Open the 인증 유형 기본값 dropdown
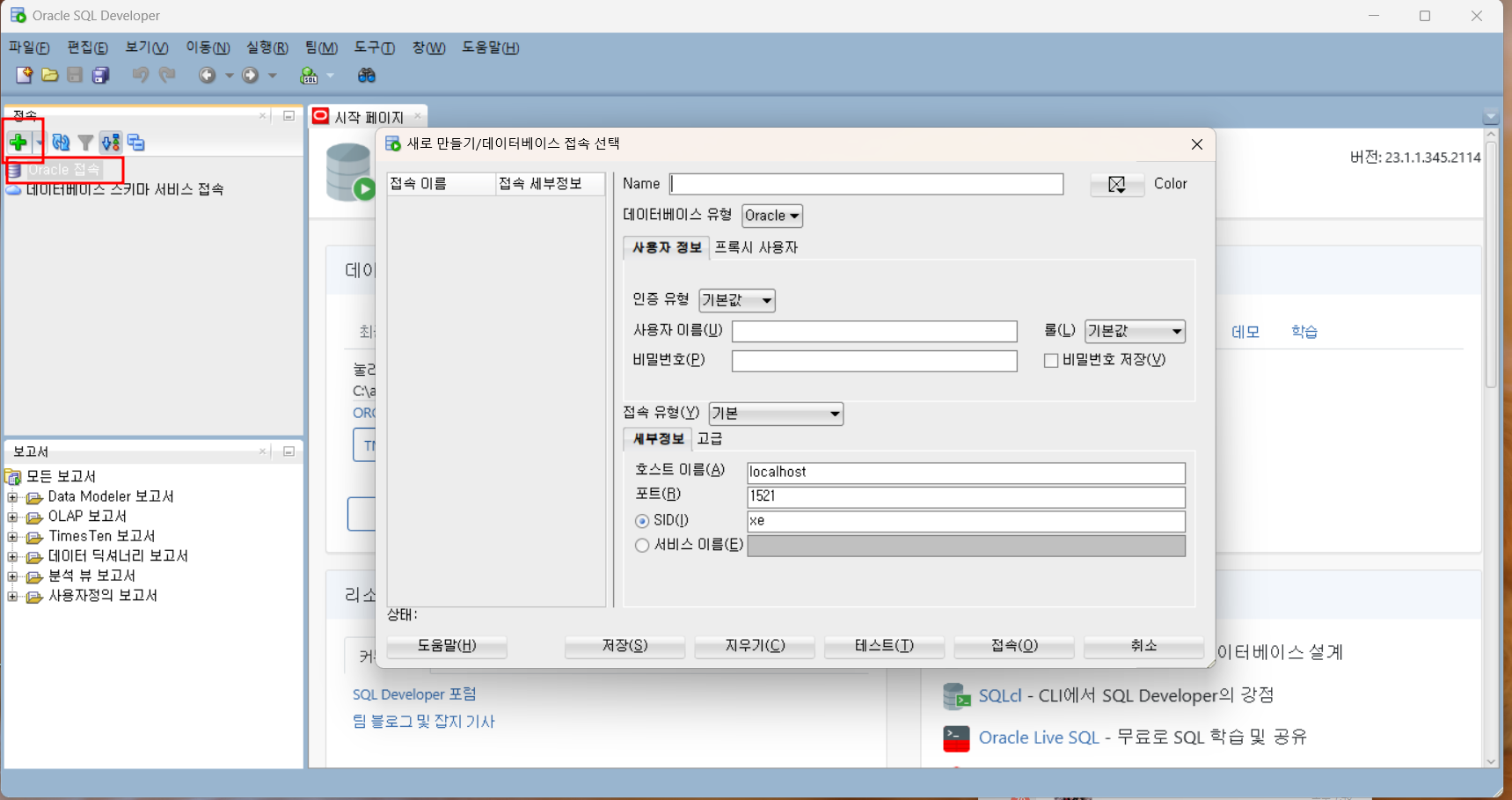1512x800 pixels. tap(737, 300)
